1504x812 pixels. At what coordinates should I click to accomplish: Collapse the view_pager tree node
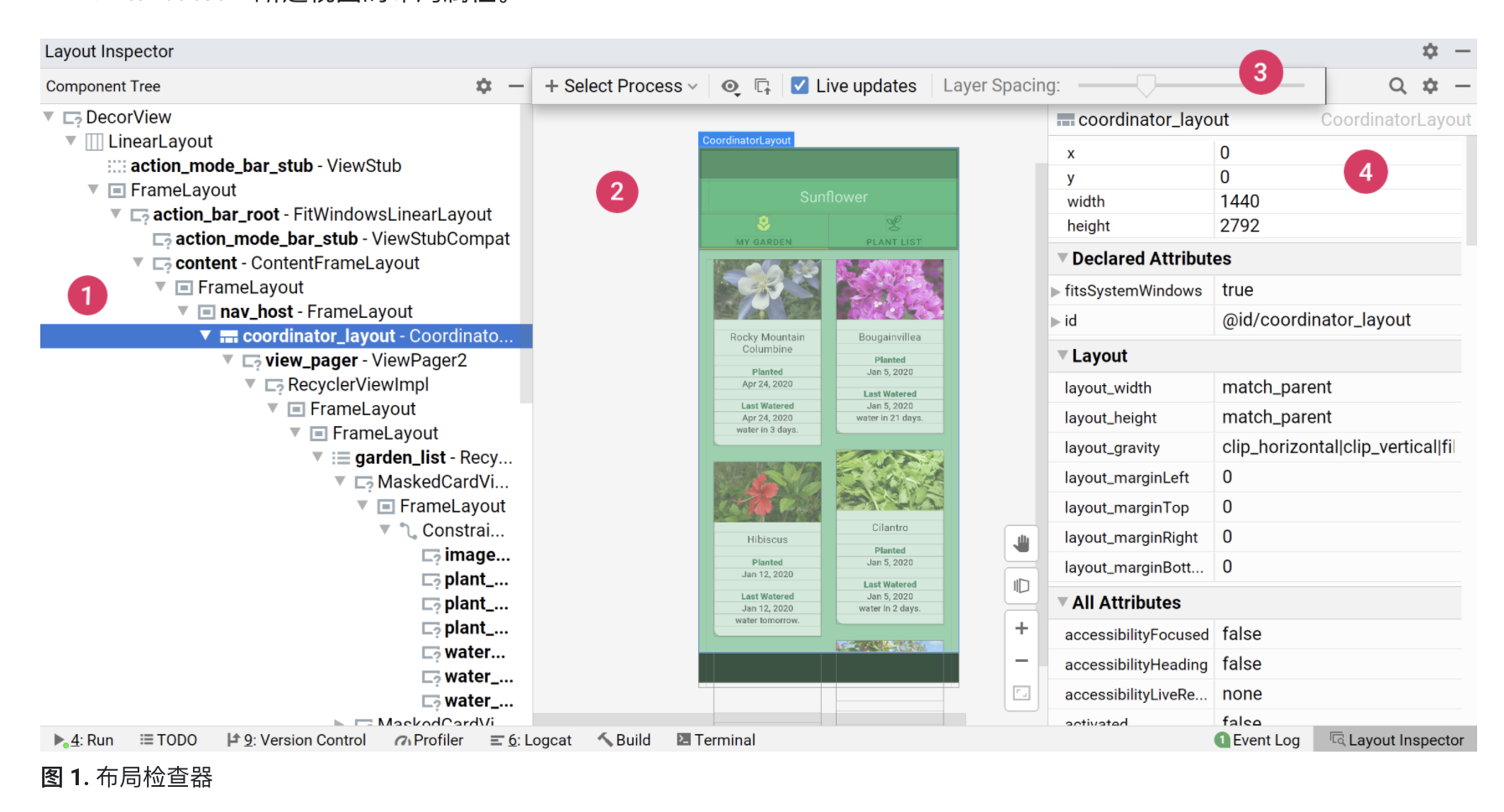pyautogui.click(x=228, y=360)
